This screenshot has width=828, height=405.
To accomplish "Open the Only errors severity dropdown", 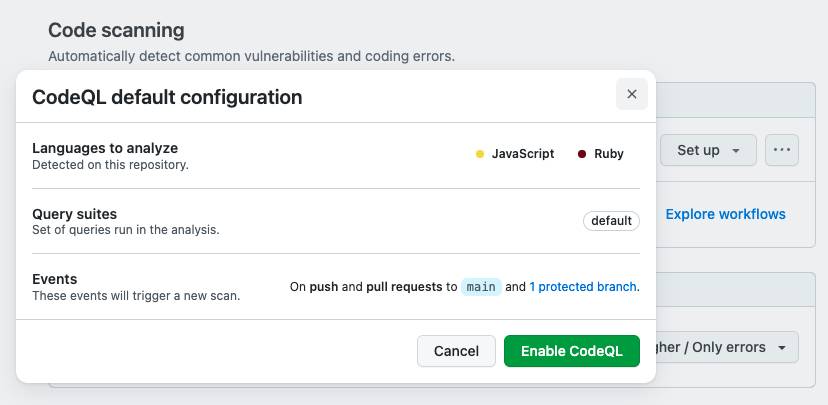I will (727, 347).
